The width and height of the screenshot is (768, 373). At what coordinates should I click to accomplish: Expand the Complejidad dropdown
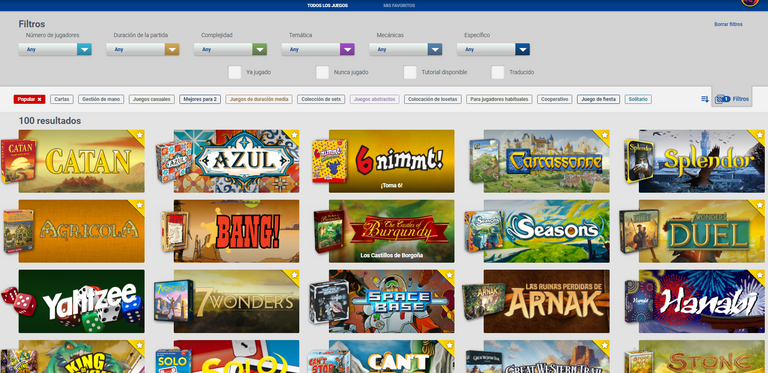pos(230,49)
